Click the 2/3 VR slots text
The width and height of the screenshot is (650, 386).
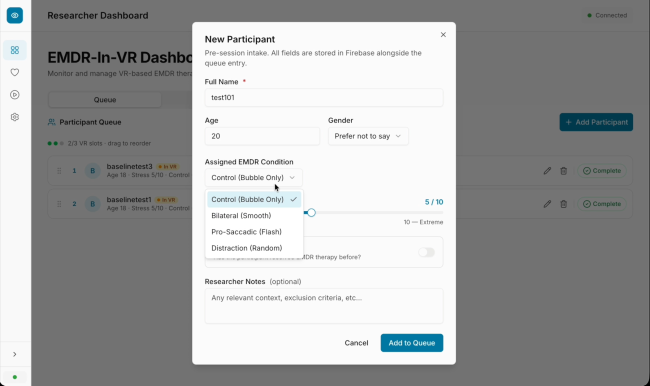(109, 143)
